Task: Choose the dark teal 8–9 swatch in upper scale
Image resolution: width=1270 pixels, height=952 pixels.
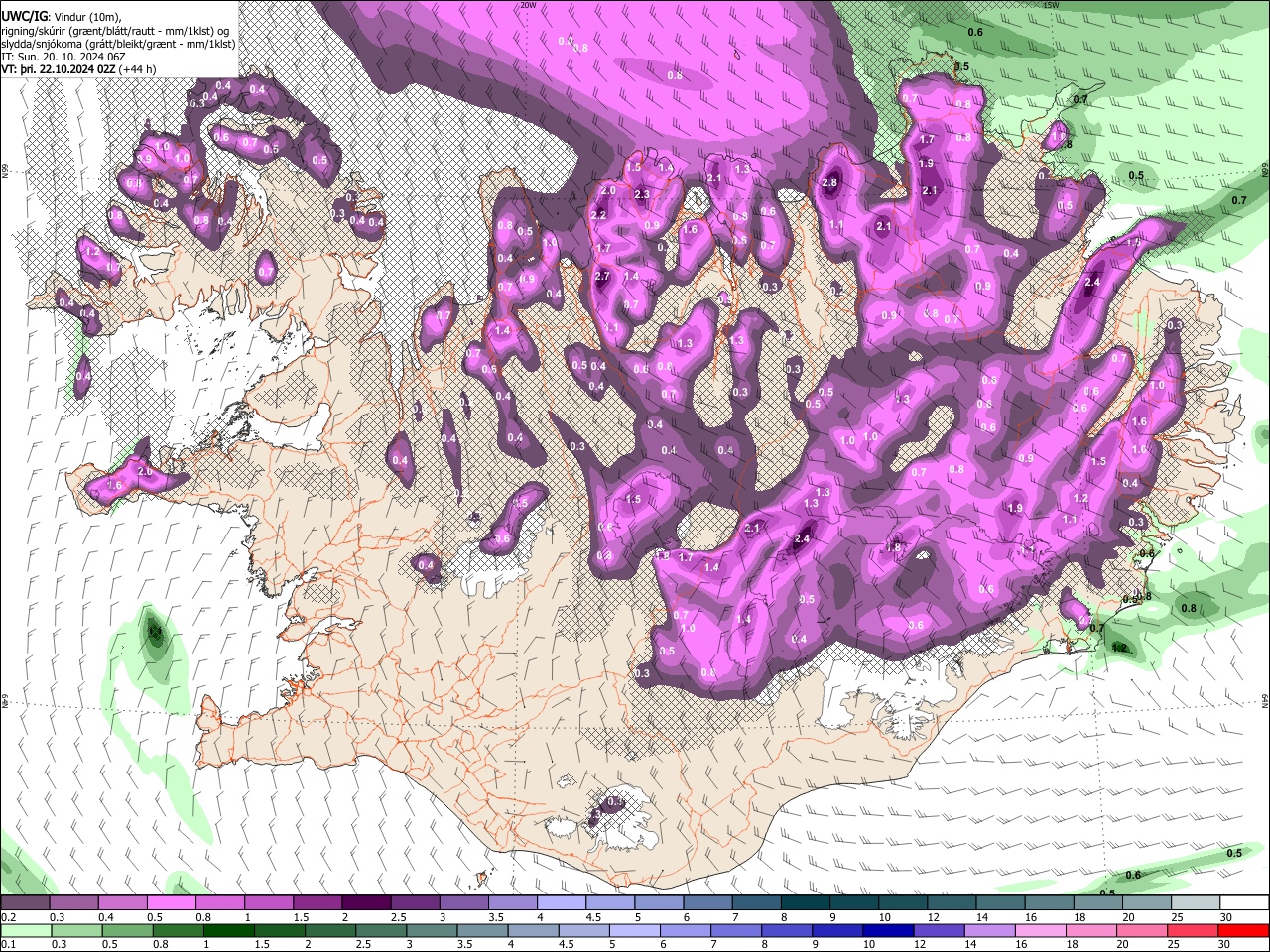Action: click(807, 903)
